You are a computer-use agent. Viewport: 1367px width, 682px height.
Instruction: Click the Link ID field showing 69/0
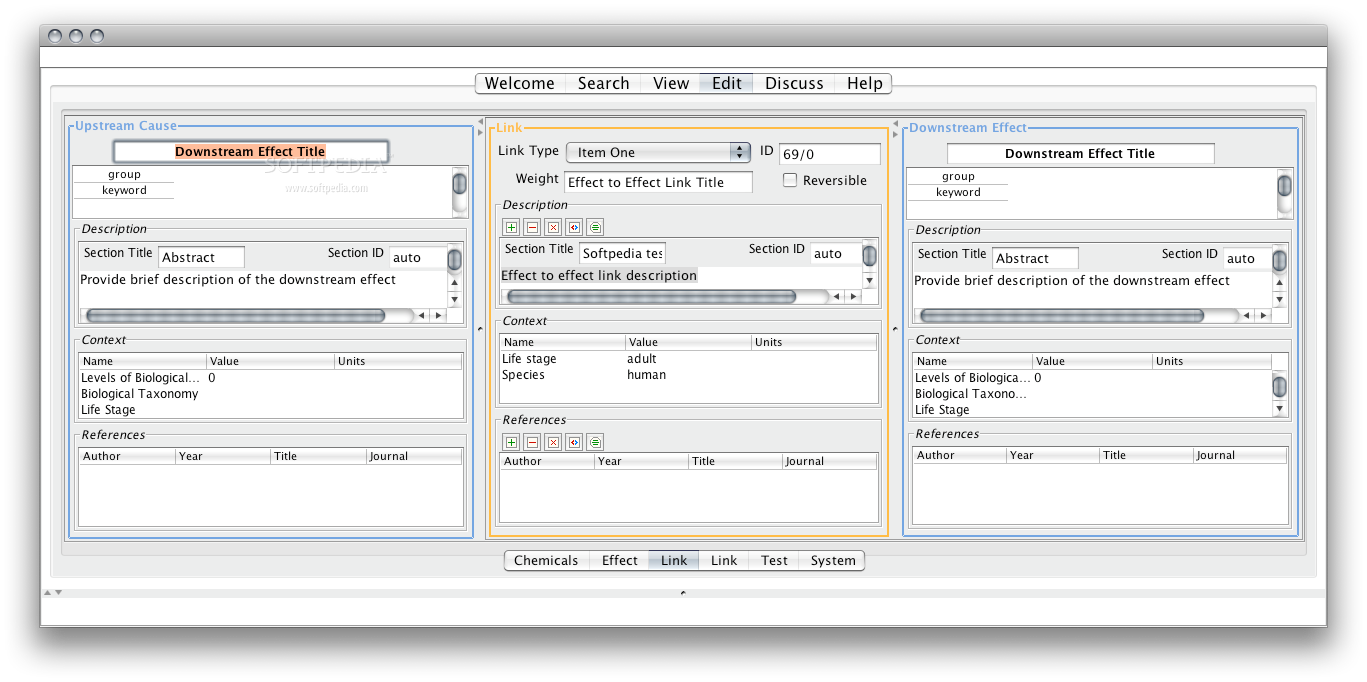pyautogui.click(x=830, y=154)
